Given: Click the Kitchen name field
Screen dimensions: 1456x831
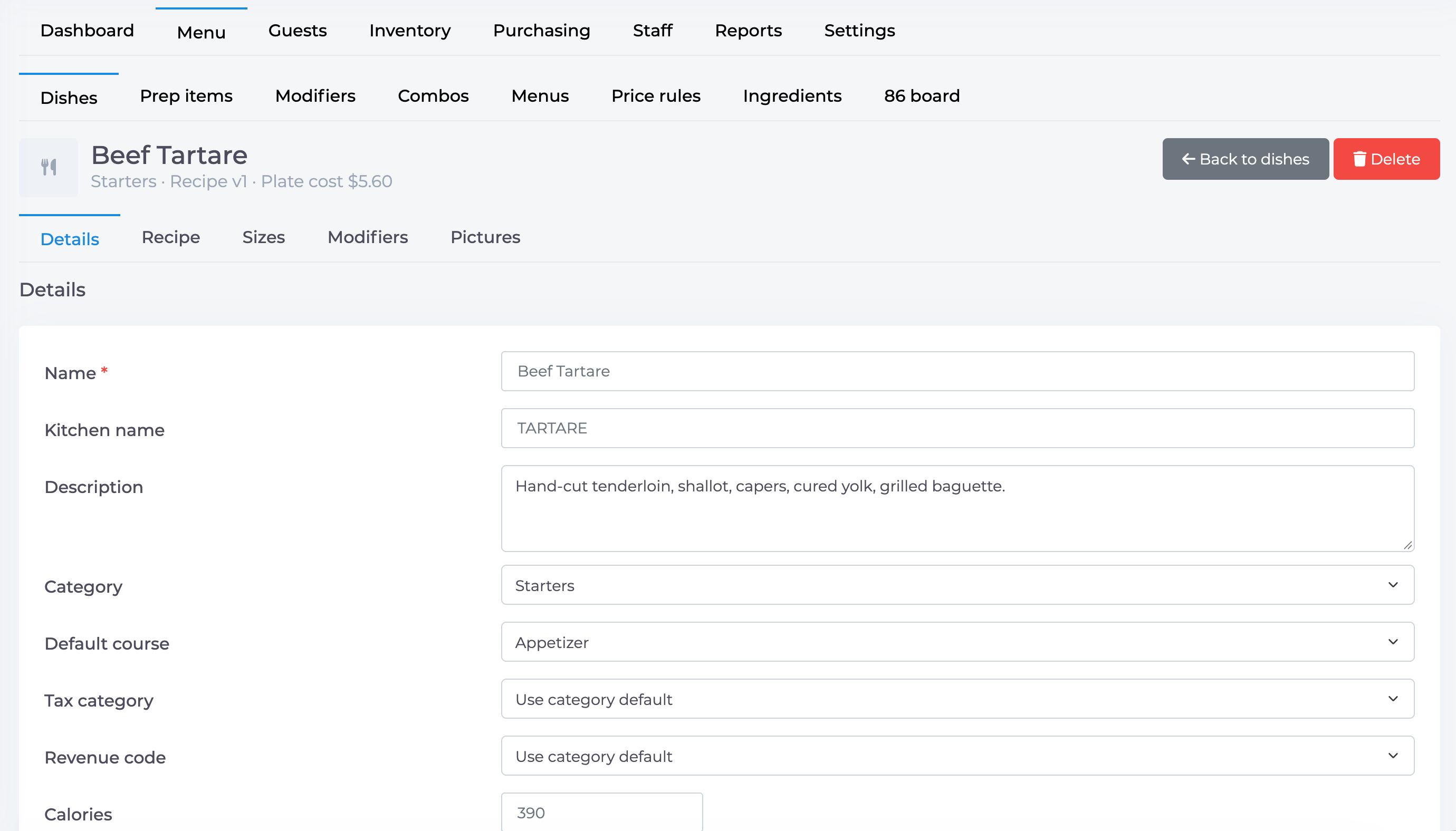Looking at the screenshot, I should coord(957,429).
